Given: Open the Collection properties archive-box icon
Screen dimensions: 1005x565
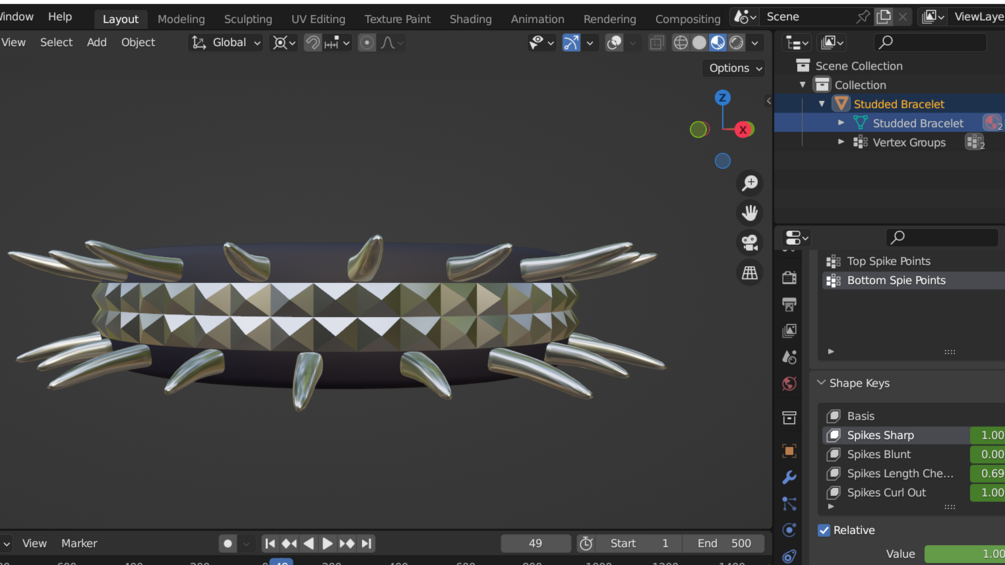Looking at the screenshot, I should tap(789, 418).
